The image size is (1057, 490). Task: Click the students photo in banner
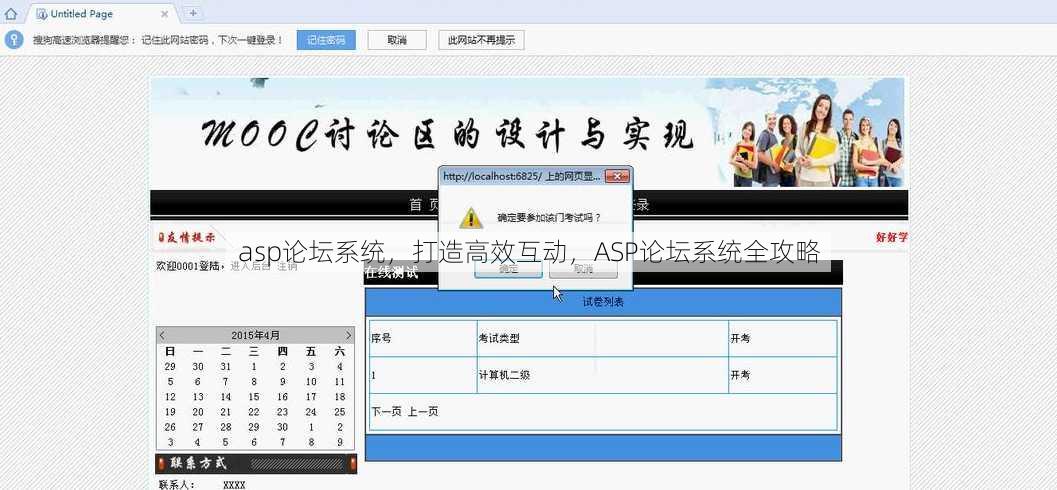click(x=818, y=142)
